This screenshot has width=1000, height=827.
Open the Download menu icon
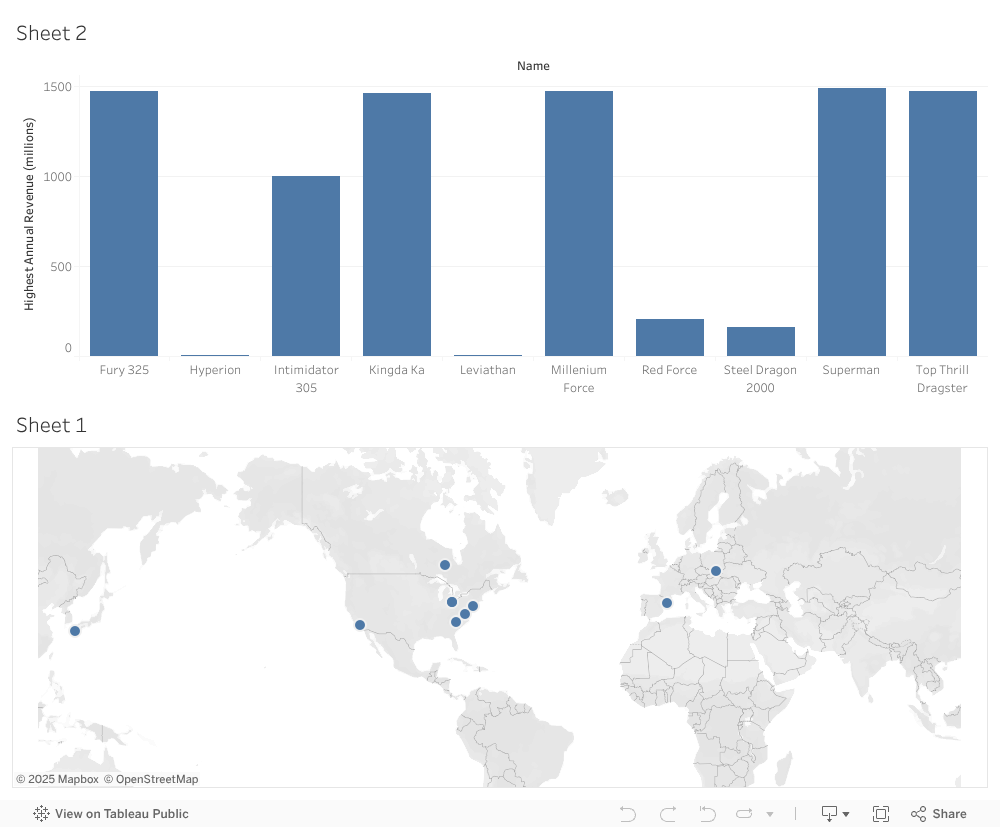point(835,814)
